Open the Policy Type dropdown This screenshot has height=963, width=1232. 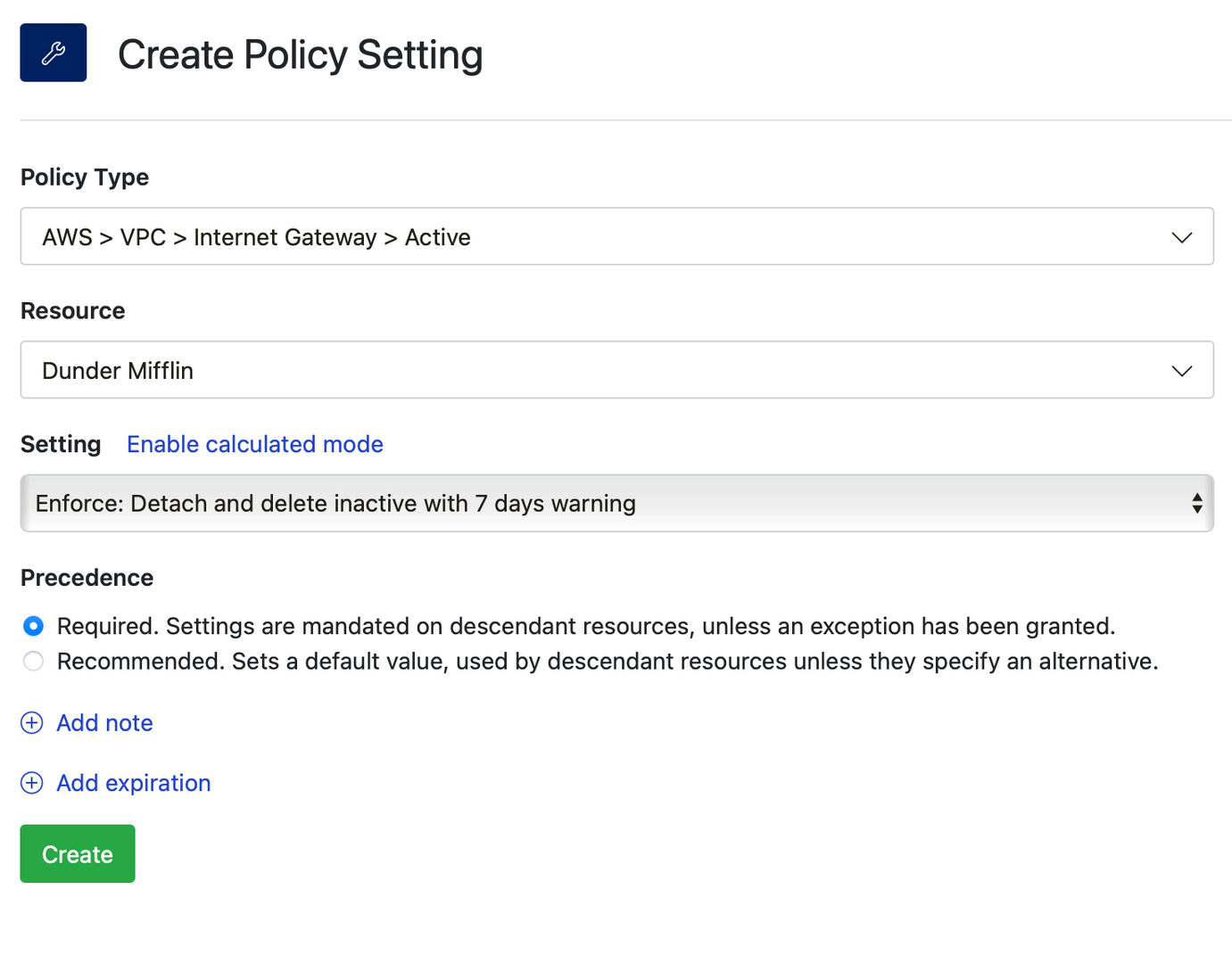tap(616, 236)
